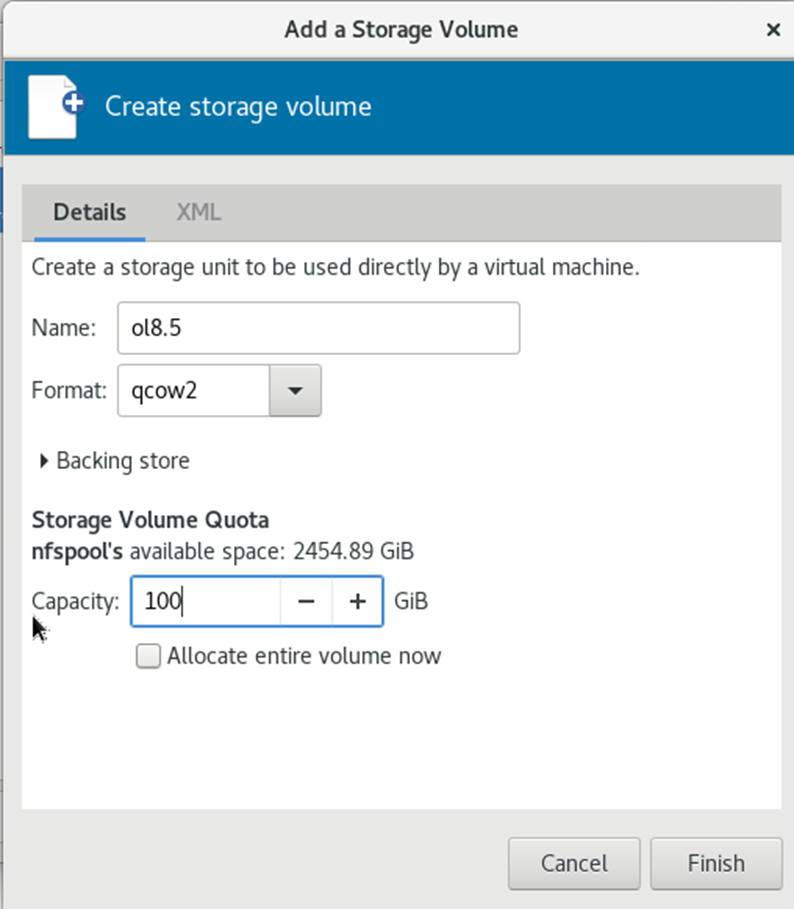The height and width of the screenshot is (909, 794).
Task: Click the Backing store disclosure triangle
Action: 43,461
